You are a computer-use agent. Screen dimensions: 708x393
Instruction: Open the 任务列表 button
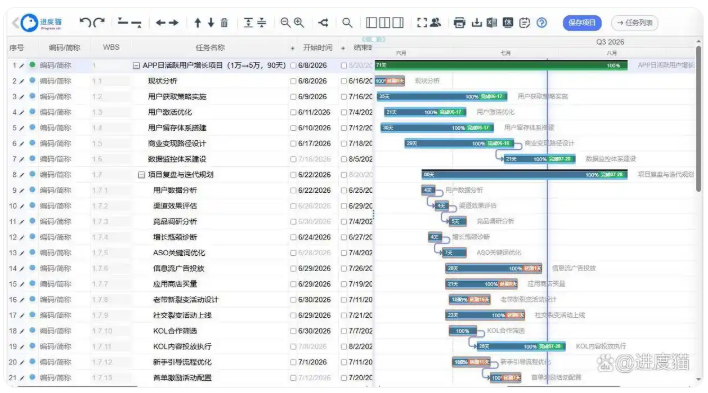634,23
